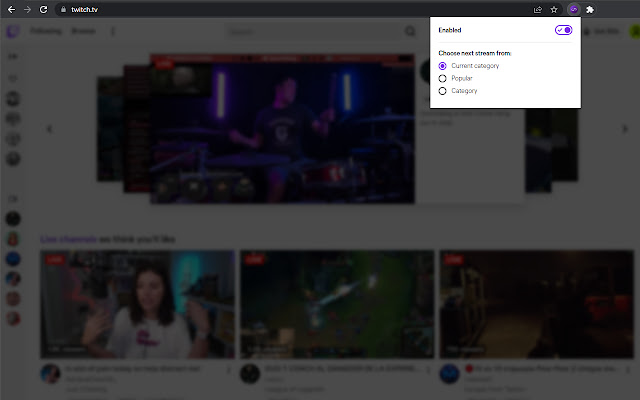Open the League of Legends live stream thumbnail
Viewport: 640px width, 400px height.
pos(337,304)
